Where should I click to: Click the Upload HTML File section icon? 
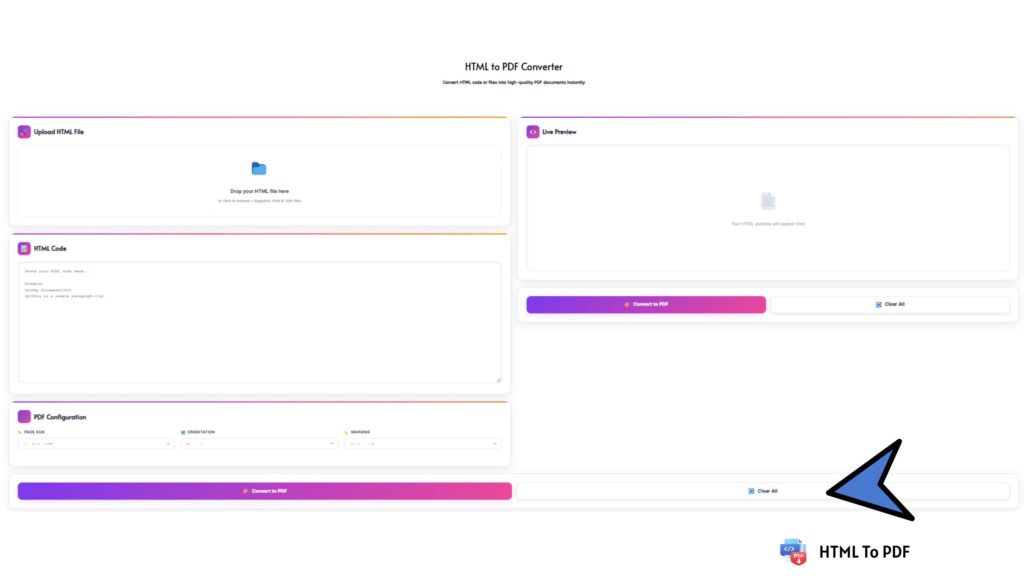24,131
